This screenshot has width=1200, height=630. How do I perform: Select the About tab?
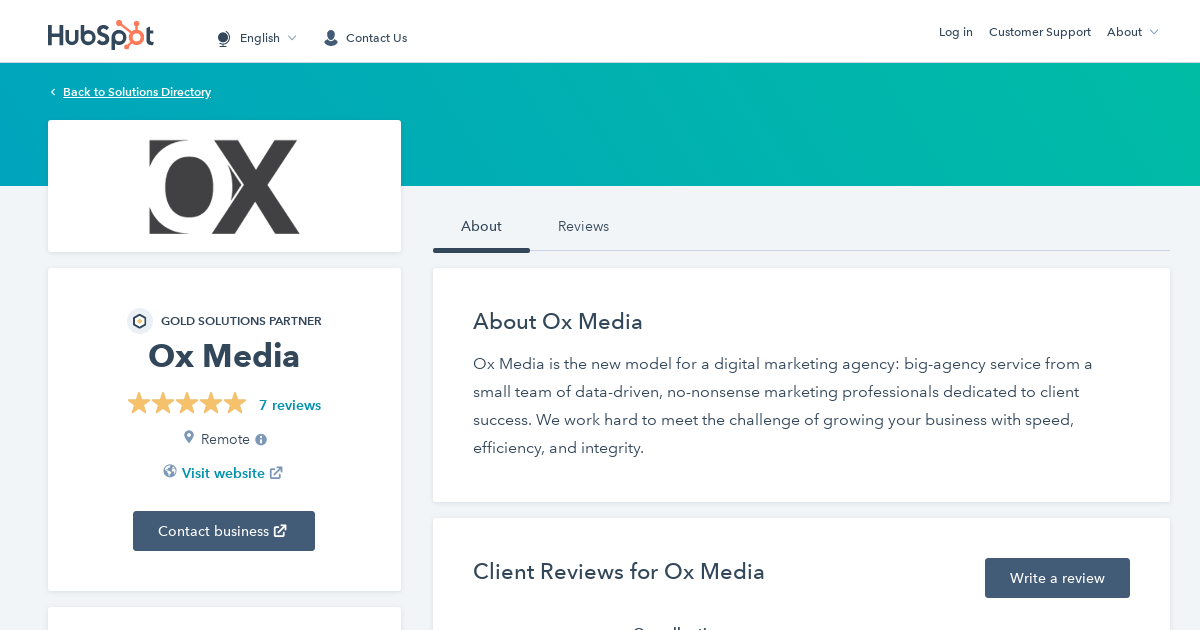(x=481, y=226)
